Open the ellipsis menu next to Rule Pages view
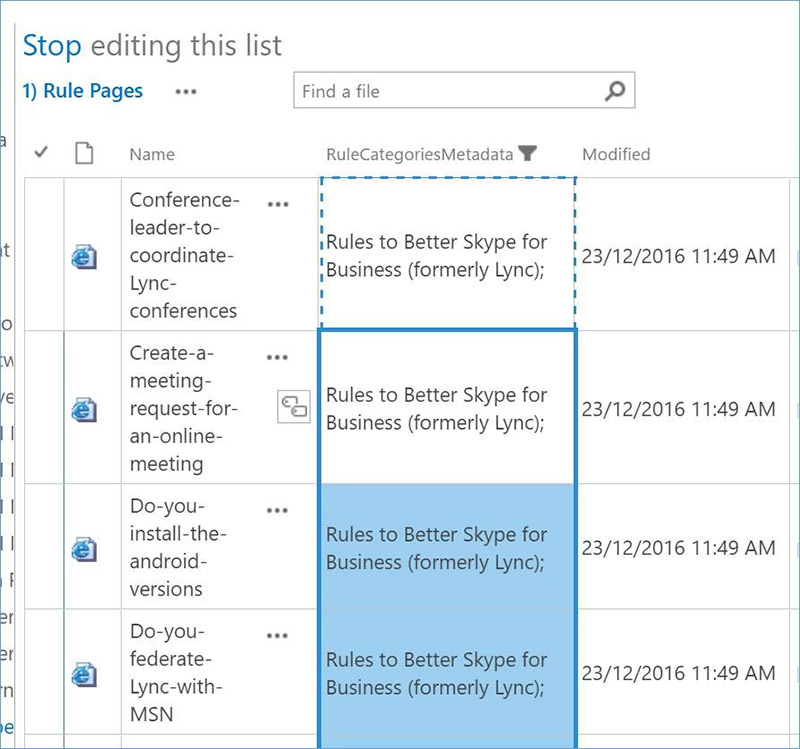 [186, 91]
